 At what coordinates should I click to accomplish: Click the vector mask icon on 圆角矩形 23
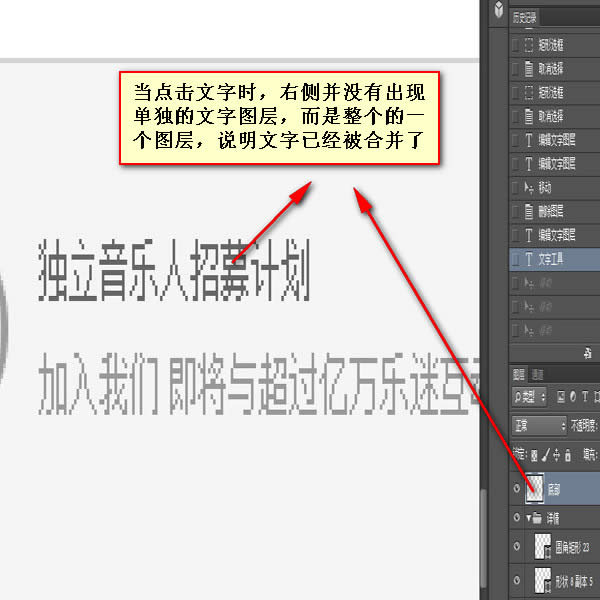(x=548, y=552)
